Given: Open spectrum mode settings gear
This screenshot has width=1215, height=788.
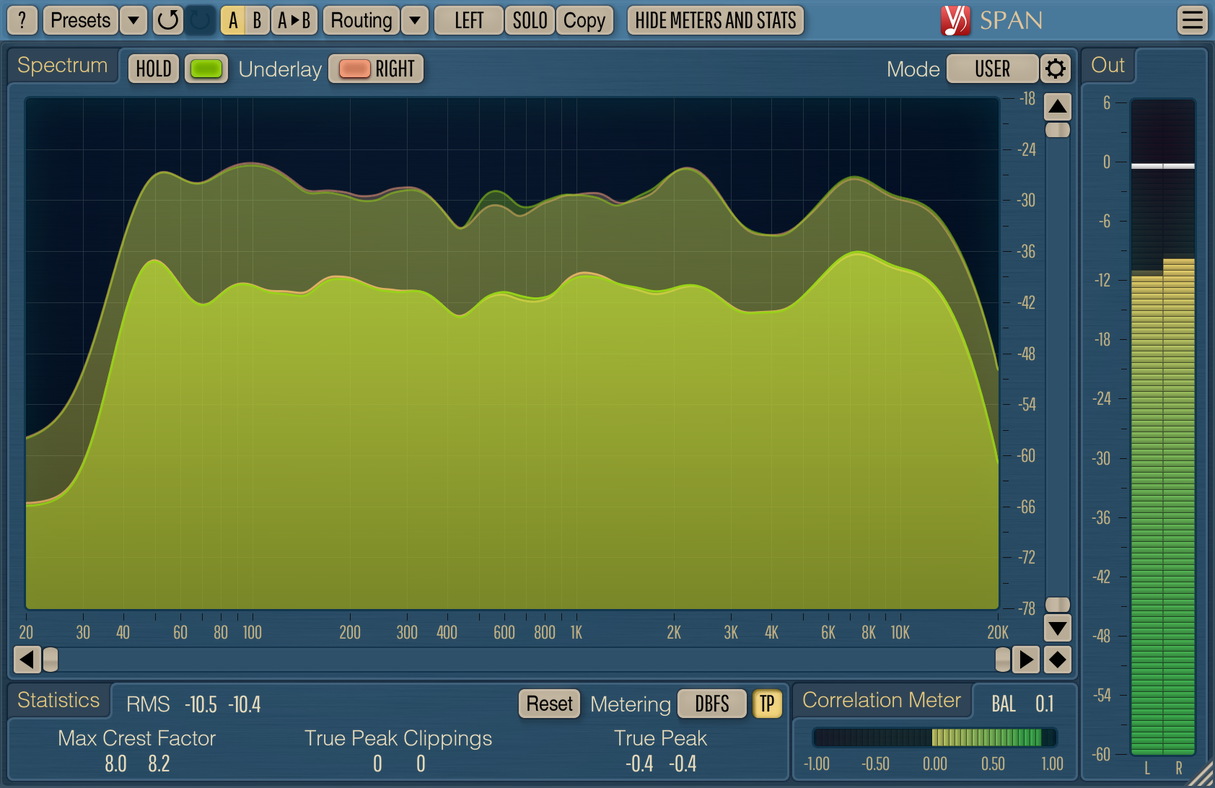Looking at the screenshot, I should pos(1055,69).
